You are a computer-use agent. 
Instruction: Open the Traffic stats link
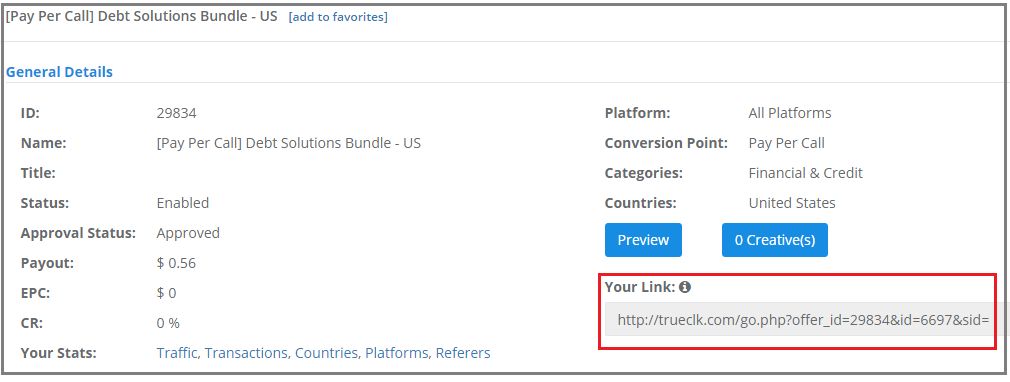click(x=178, y=353)
